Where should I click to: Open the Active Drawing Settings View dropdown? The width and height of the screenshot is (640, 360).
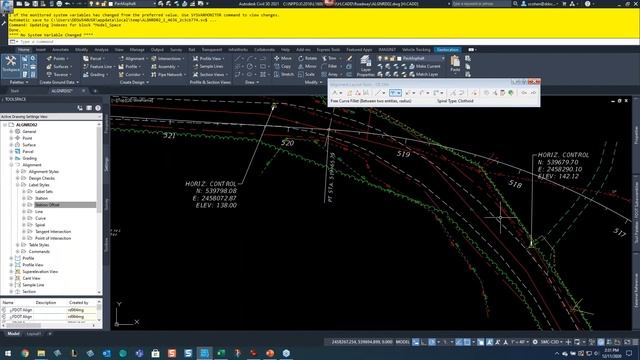51,117
